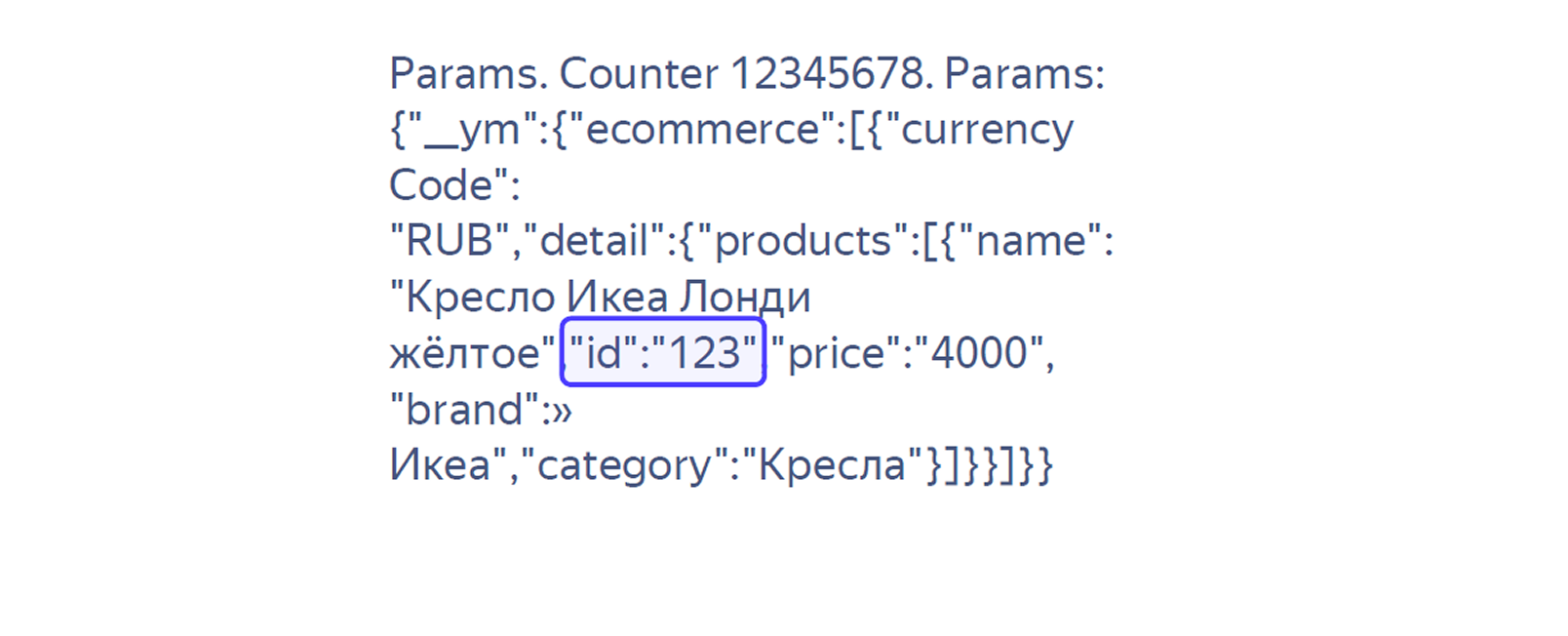Select the "RUB" currency value
Image resolution: width=1568 pixels, height=636 pixels.
tap(450, 240)
